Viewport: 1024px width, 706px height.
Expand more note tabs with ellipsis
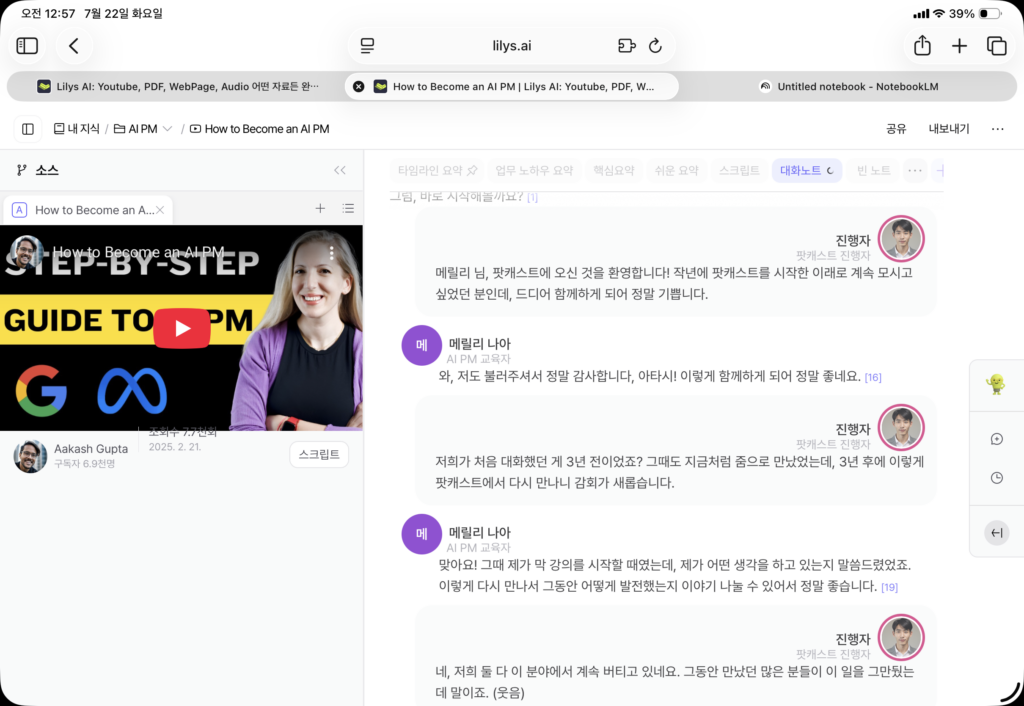click(915, 170)
